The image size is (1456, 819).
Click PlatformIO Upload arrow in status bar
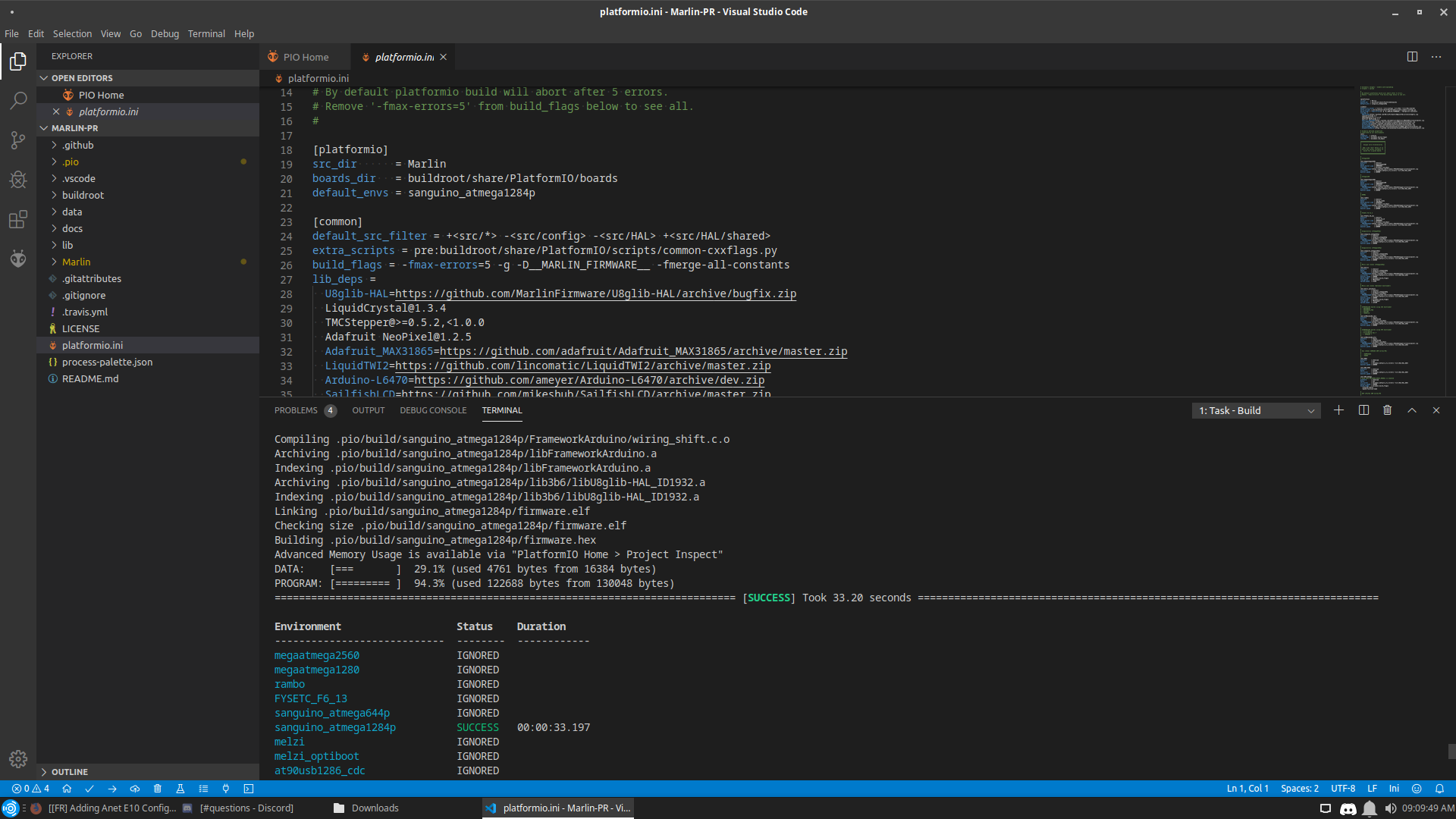(112, 789)
